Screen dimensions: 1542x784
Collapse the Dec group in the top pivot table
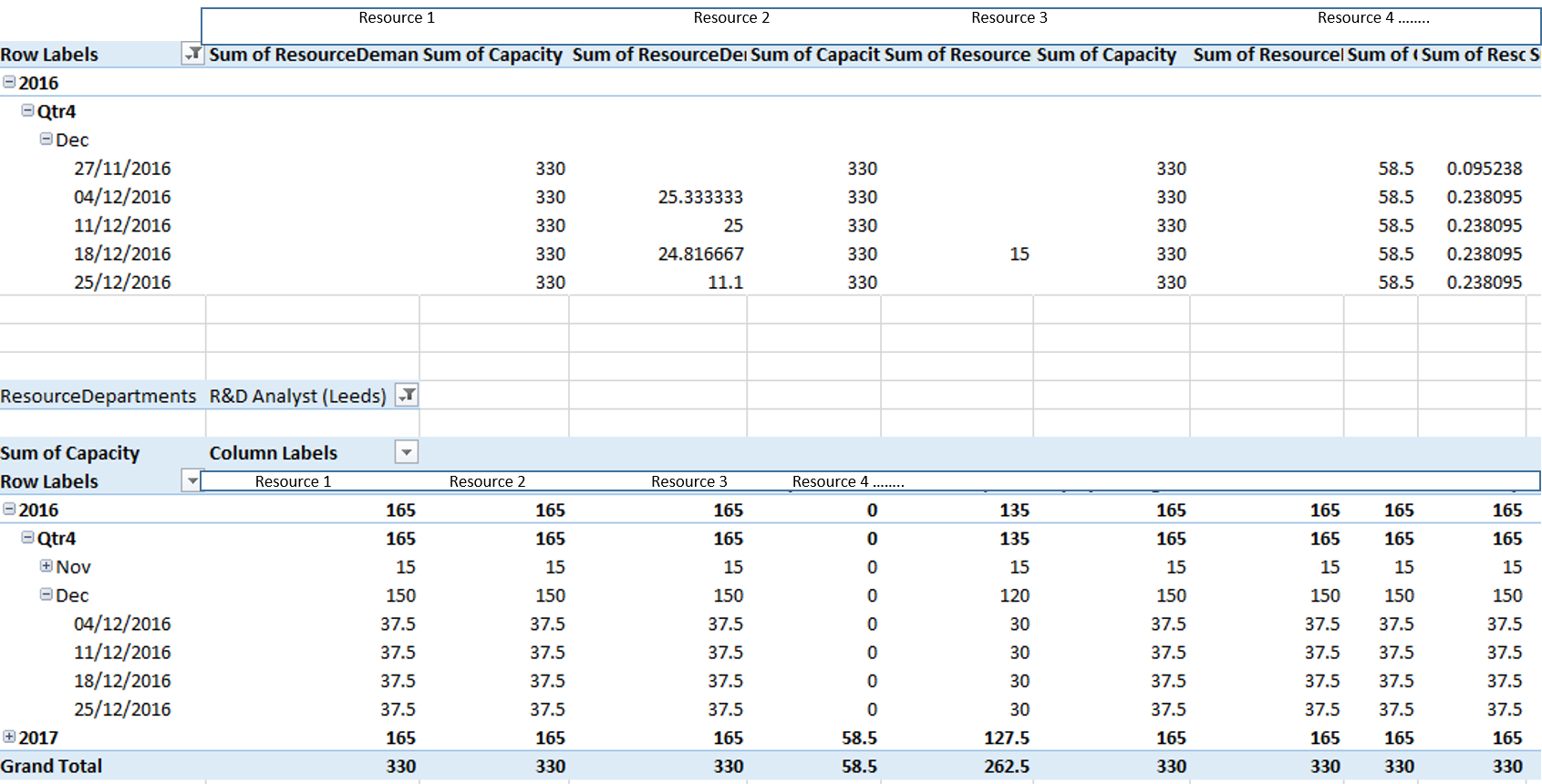tap(46, 139)
